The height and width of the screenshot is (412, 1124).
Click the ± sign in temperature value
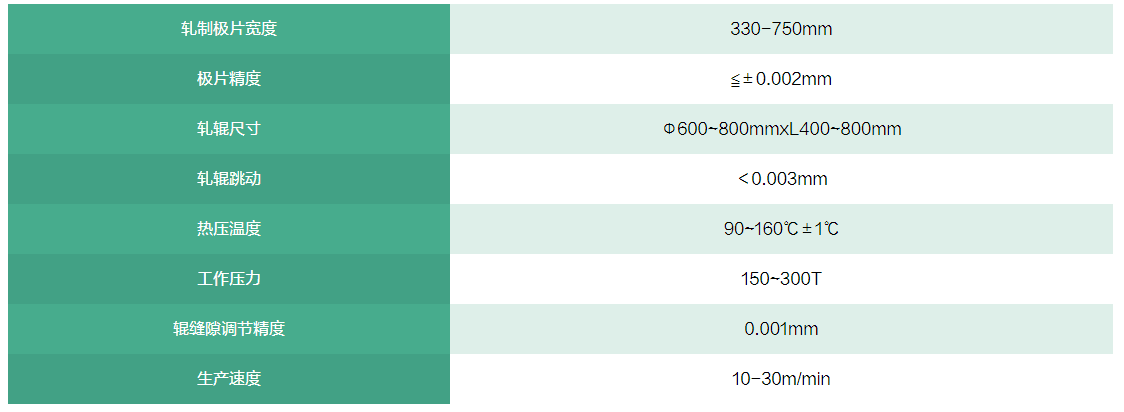tap(806, 229)
